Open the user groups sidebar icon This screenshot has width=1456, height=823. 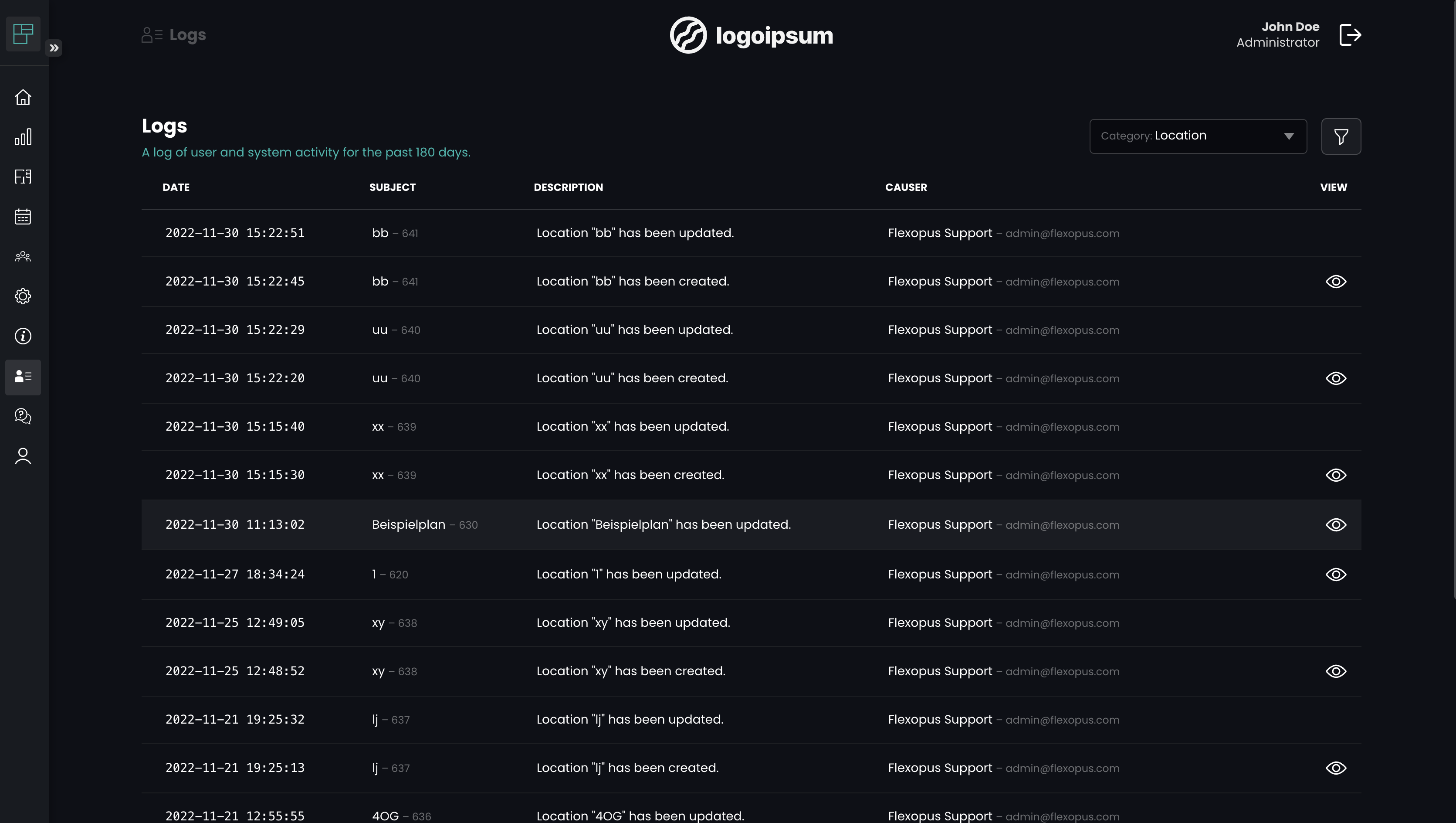coord(23,257)
